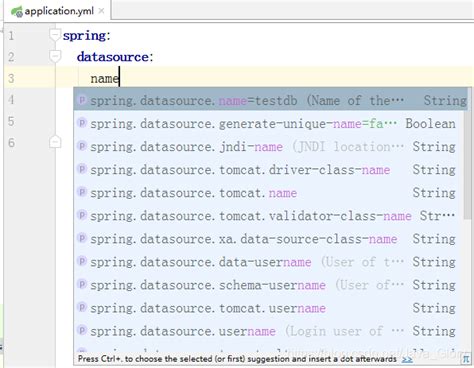Select spring.datasource.xa.data-source-class-name suggestion
This screenshot has height=368, width=474.
268,239
